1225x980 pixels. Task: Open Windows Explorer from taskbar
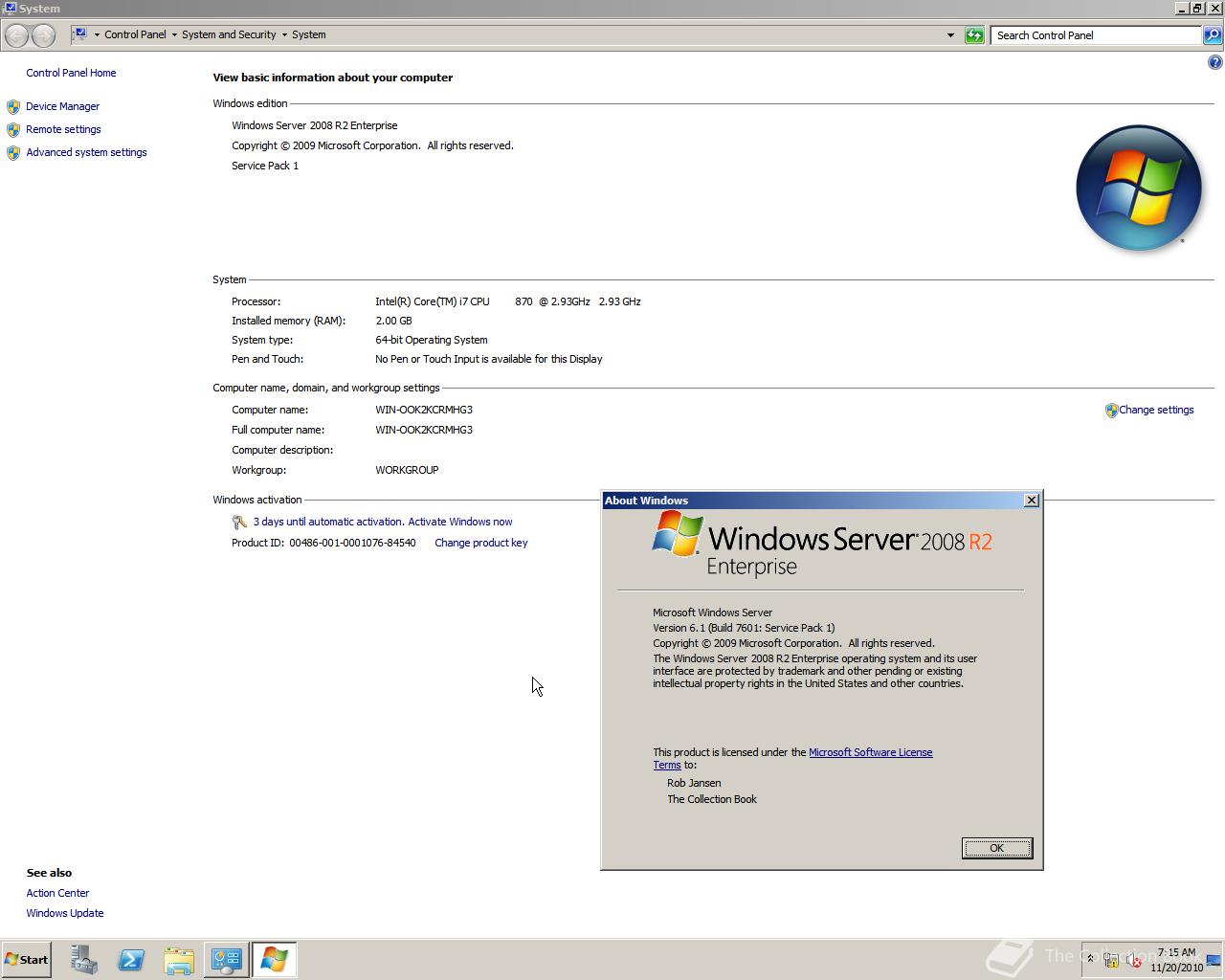pyautogui.click(x=179, y=960)
